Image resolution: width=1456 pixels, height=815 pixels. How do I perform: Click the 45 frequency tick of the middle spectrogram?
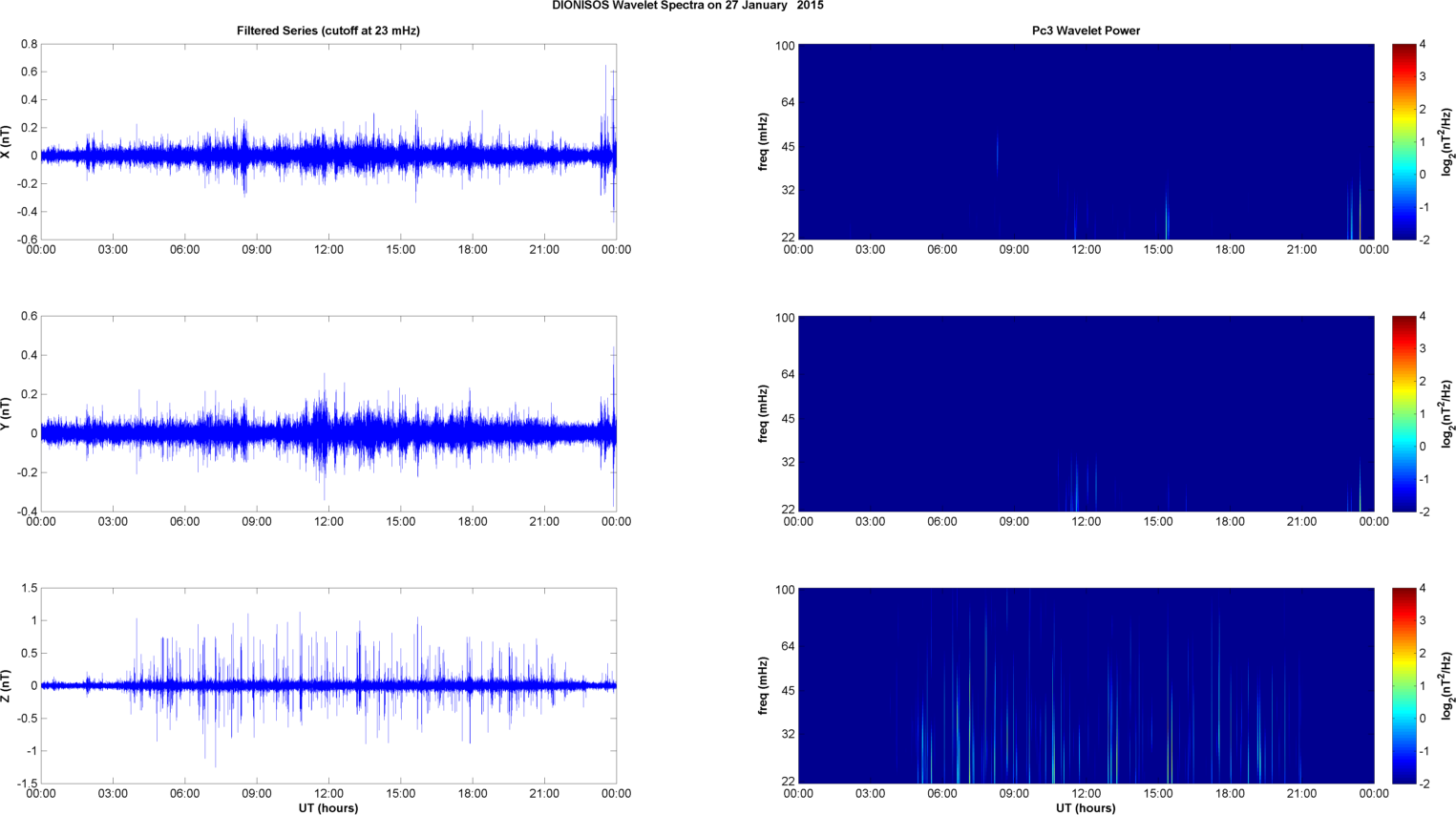tap(788, 419)
